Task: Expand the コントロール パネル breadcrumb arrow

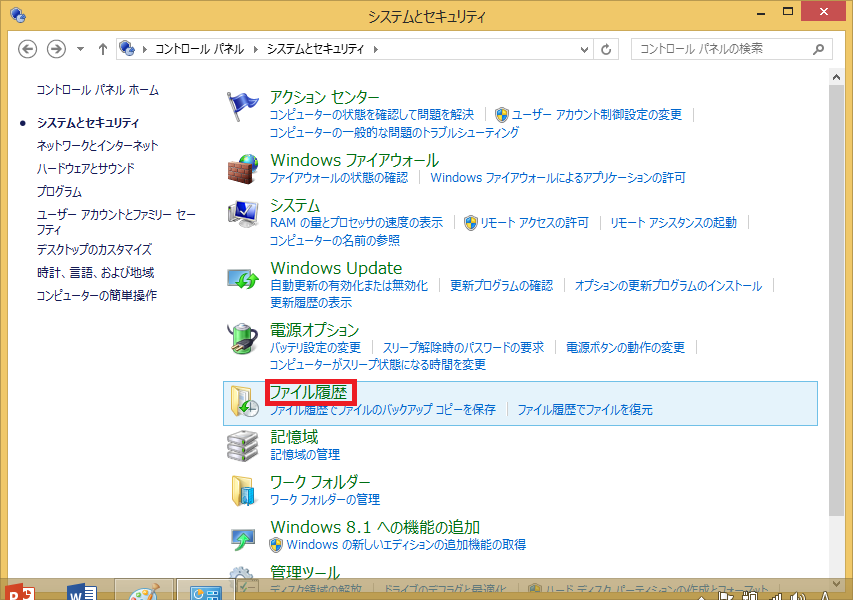Action: [x=256, y=50]
